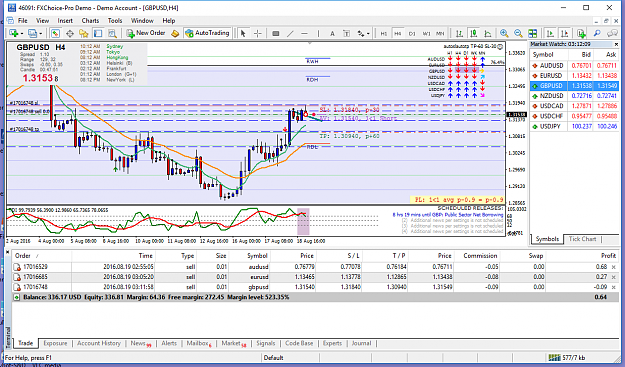
Task: Expand the Arrows tool dropdown arrow
Action: tap(368, 34)
